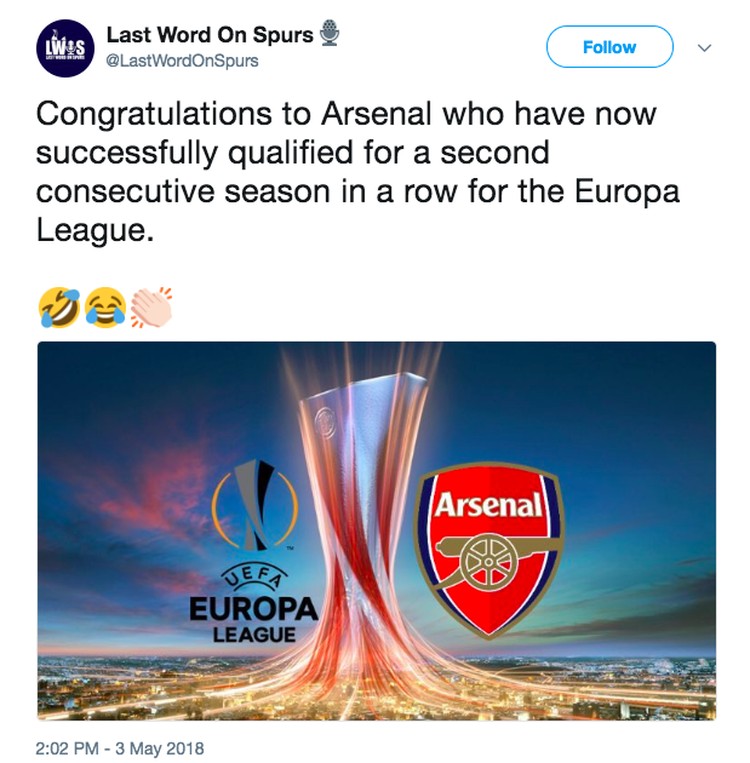Viewport: 750px width, 763px height.
Task: Click the clapping hands emoji
Action: 151,307
